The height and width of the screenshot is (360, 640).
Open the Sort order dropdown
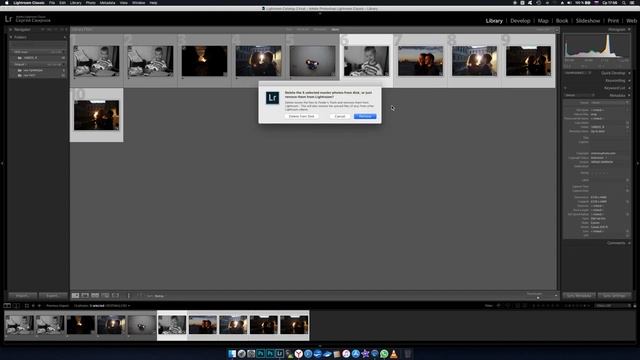[x=159, y=296]
